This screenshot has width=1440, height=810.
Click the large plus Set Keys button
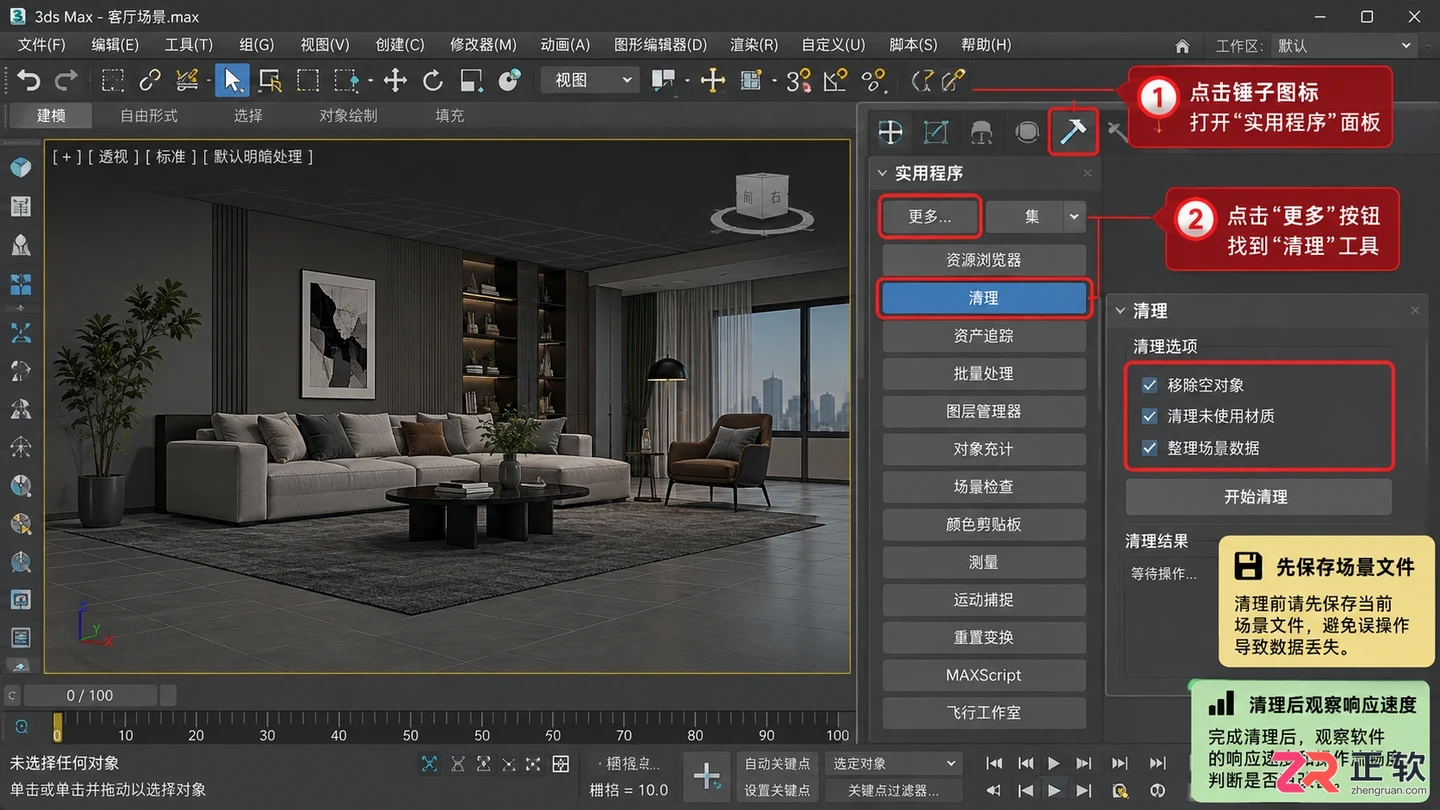[707, 776]
